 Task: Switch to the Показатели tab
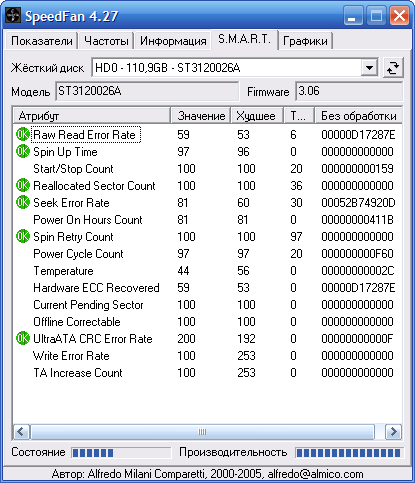tap(42, 41)
